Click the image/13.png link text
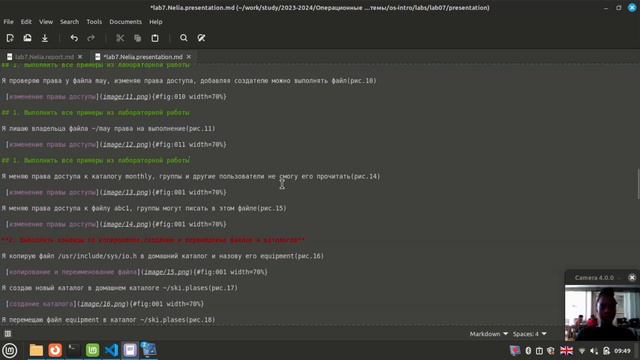Viewport: 640px width, 360px height. pyautogui.click(x=125, y=192)
